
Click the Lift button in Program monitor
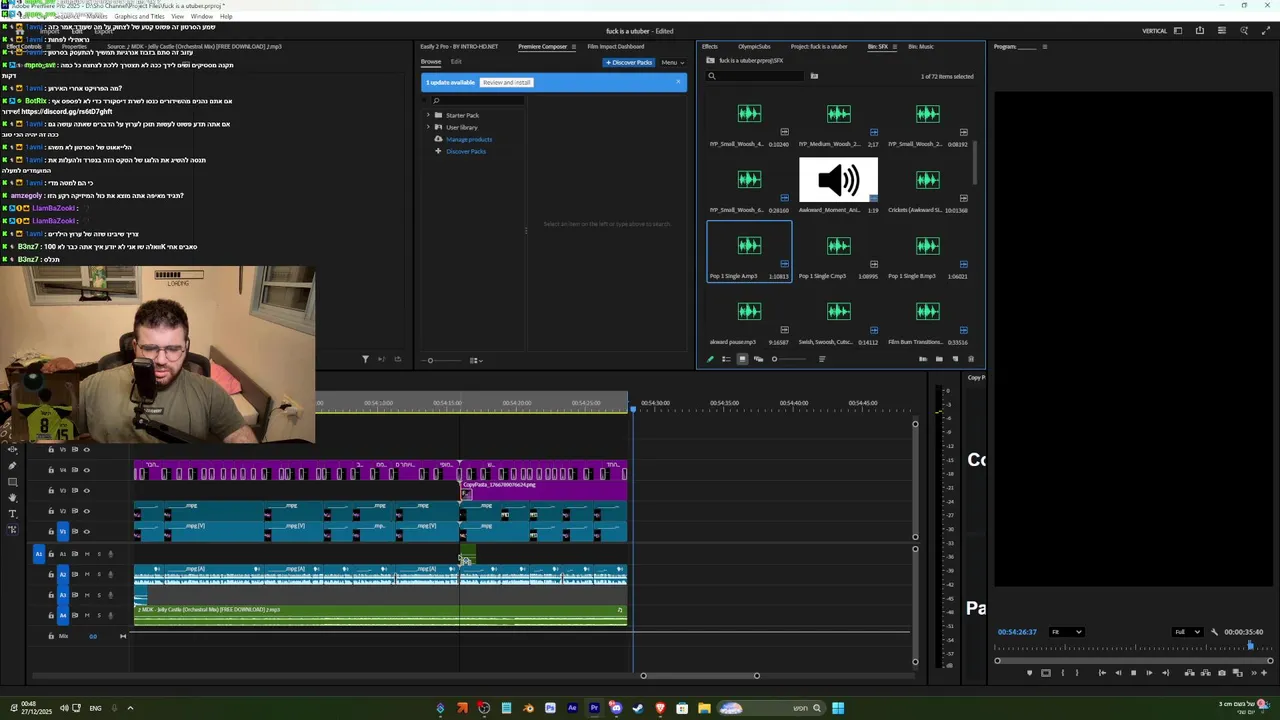(x=1189, y=673)
